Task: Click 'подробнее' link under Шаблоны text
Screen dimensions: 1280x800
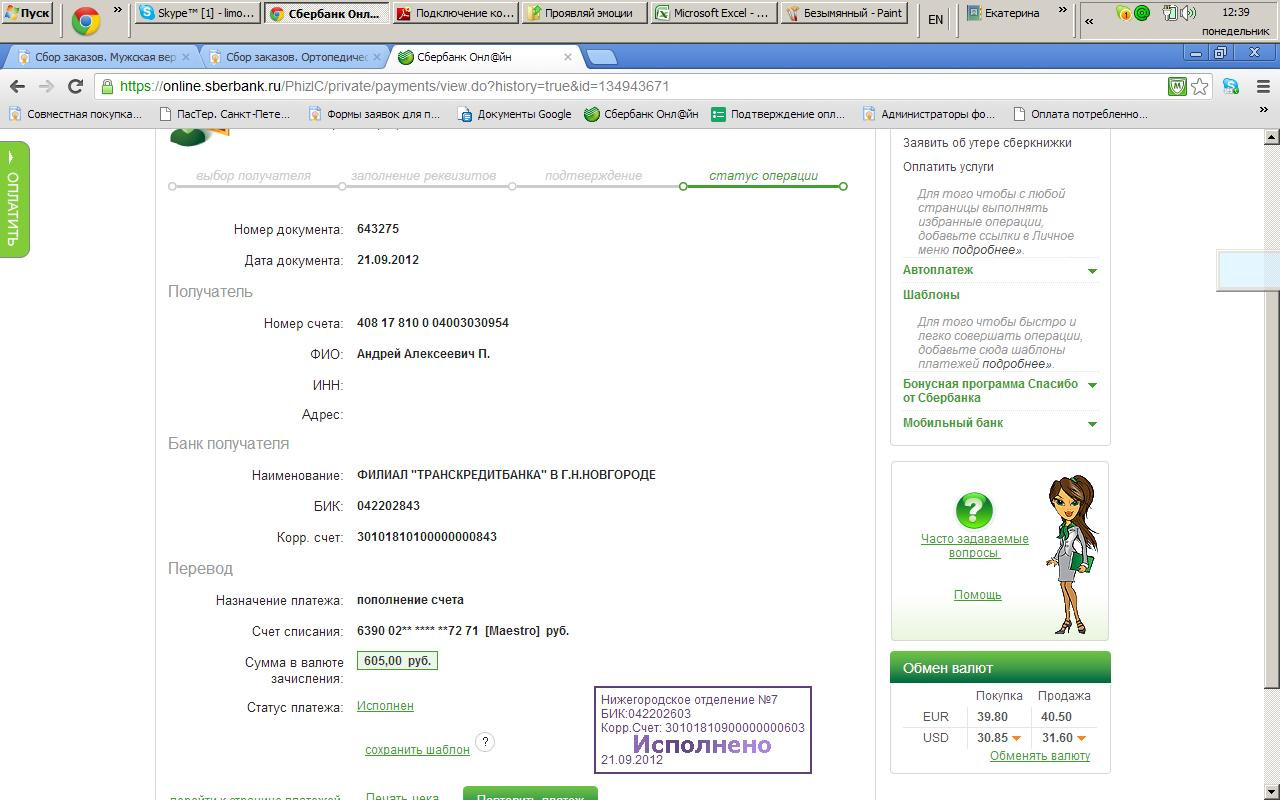Action: click(1016, 364)
